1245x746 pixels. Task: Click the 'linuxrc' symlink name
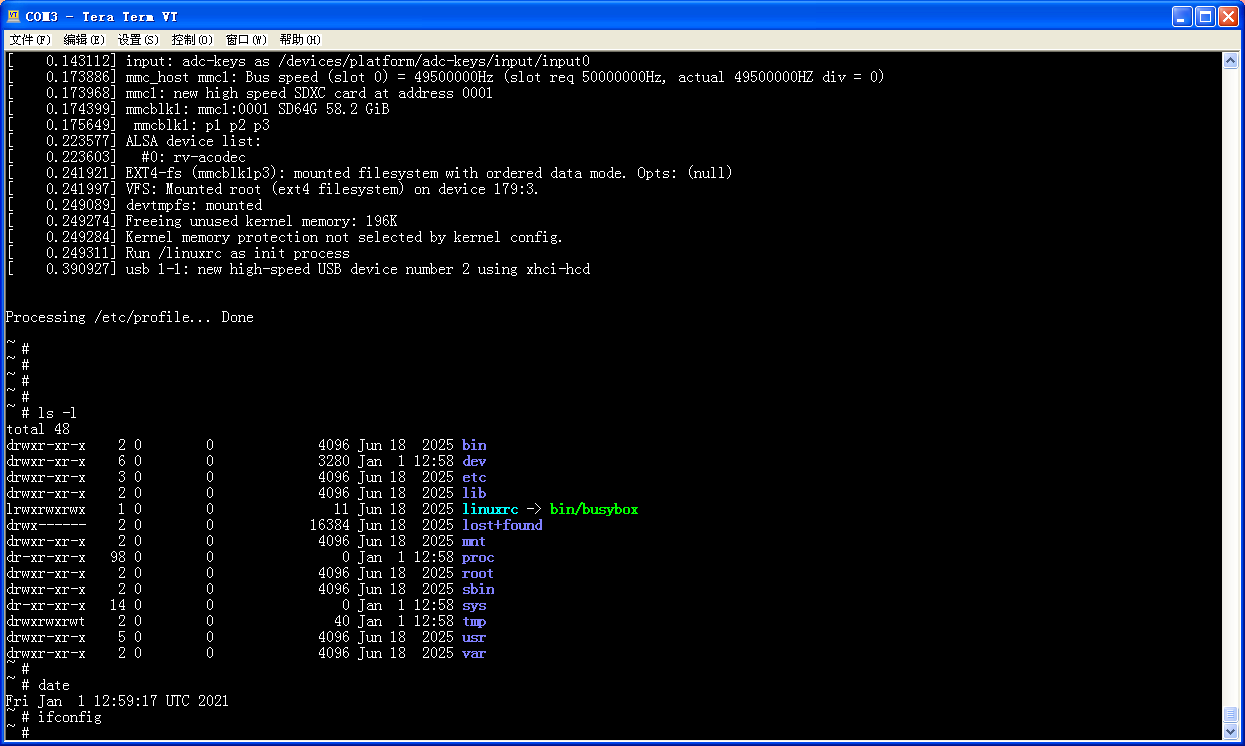pyautogui.click(x=490, y=509)
